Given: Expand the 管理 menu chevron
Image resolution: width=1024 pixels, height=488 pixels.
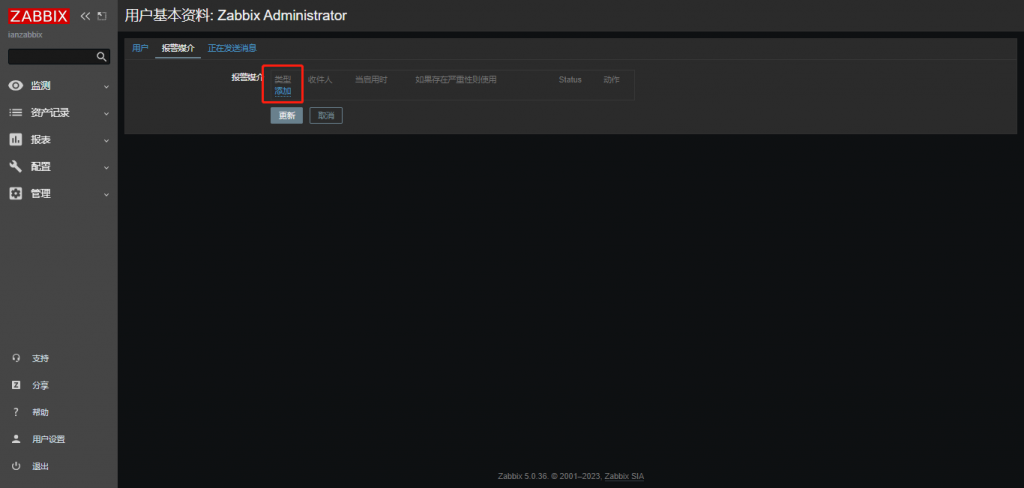Looking at the screenshot, I should click(106, 194).
